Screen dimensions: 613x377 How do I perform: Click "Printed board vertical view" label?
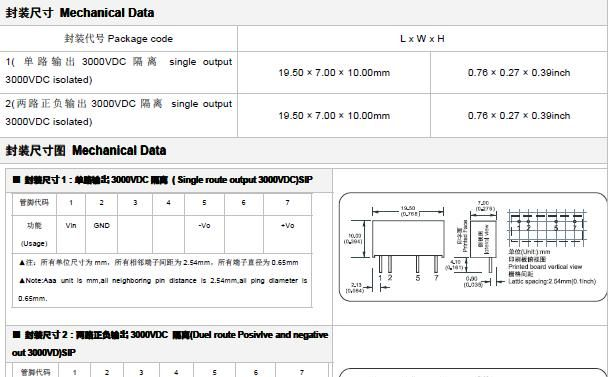point(545,267)
